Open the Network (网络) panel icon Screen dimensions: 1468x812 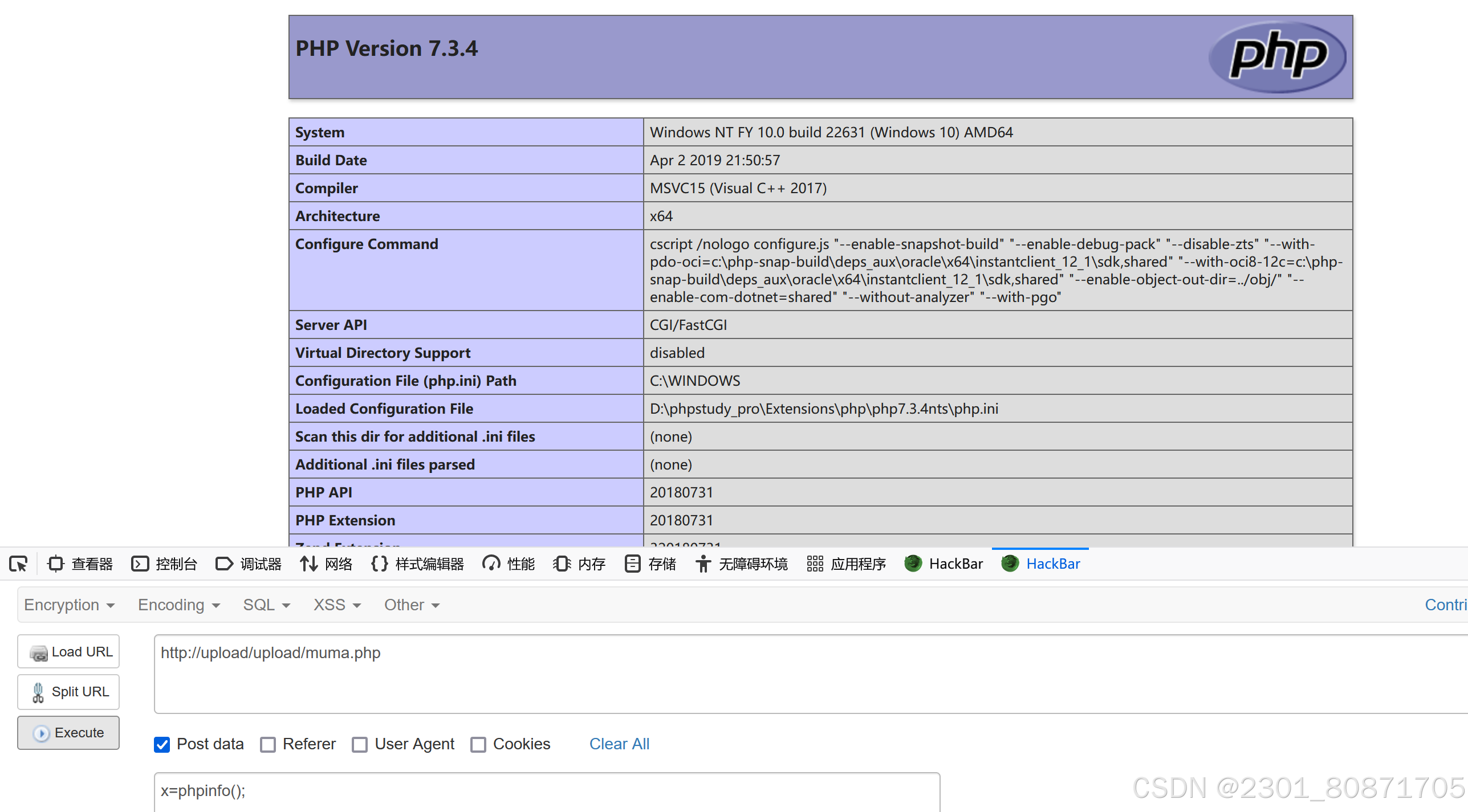[x=309, y=564]
